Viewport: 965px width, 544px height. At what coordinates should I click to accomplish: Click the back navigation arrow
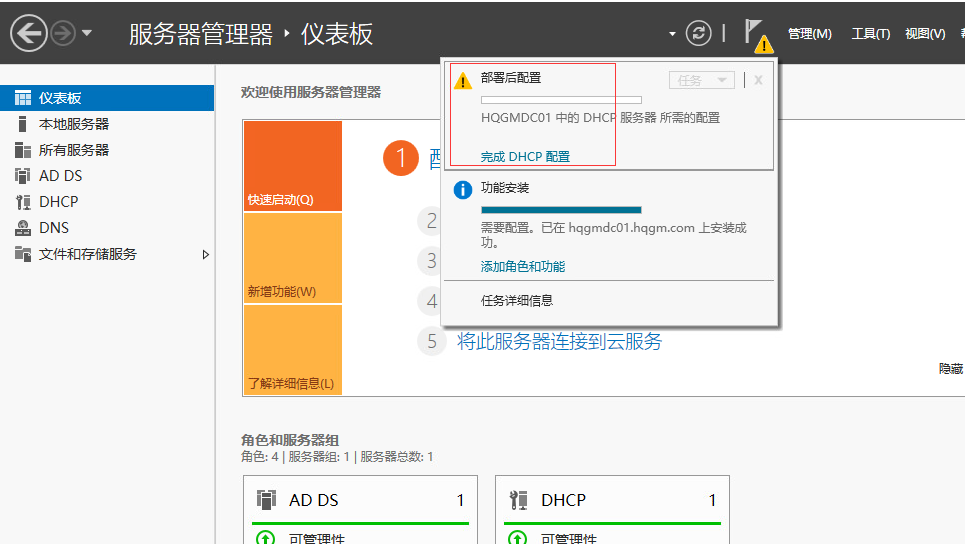point(29,34)
